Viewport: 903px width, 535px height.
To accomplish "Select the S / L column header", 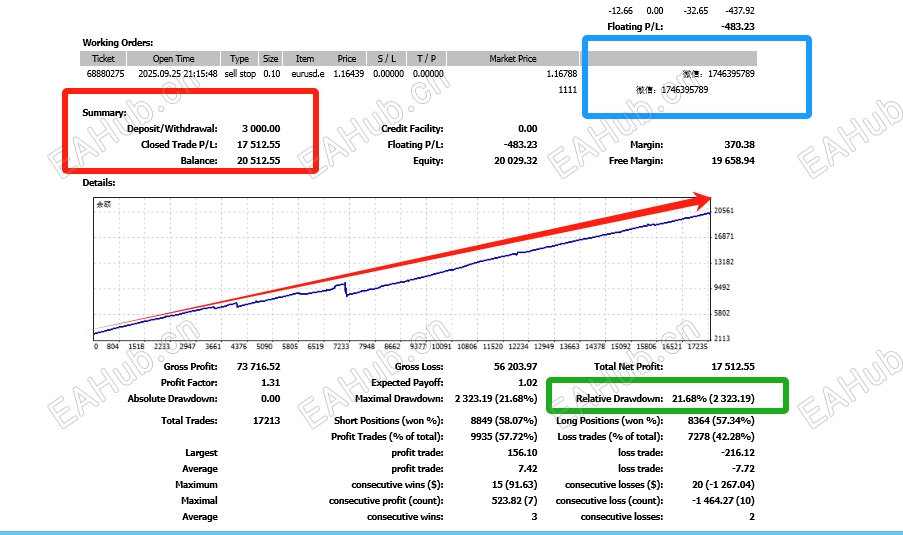I will click(386, 59).
